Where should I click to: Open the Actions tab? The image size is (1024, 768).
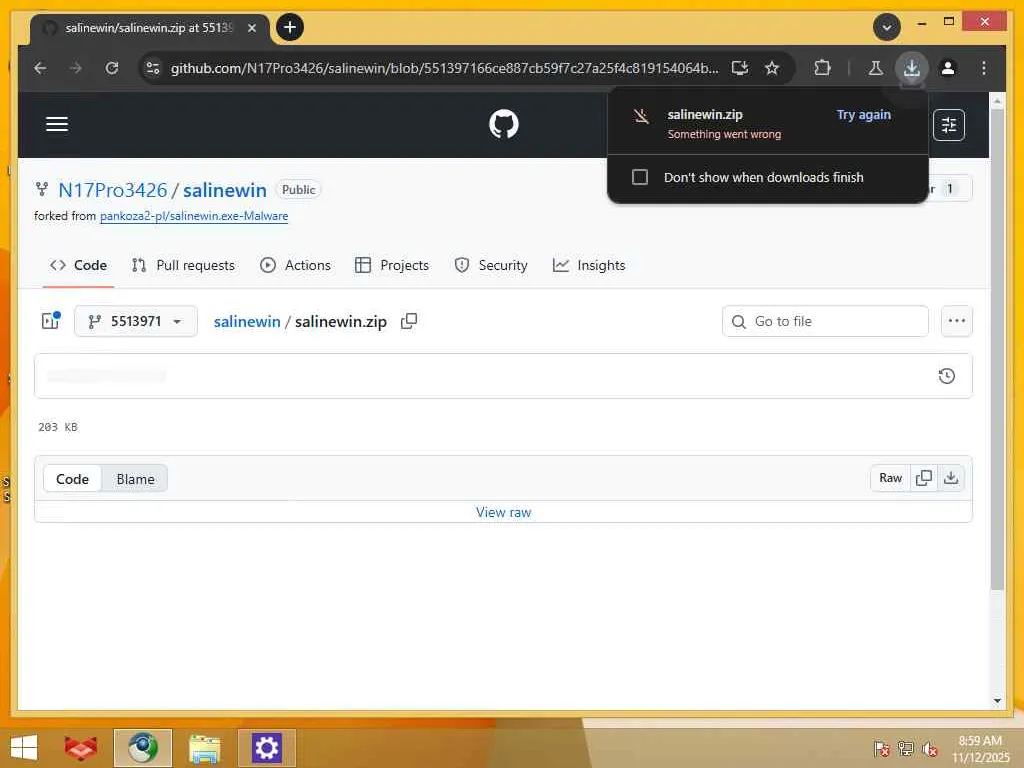295,265
